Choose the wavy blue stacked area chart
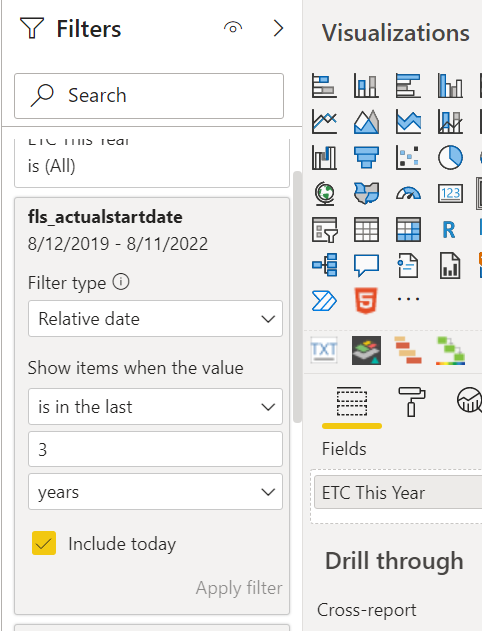Image resolution: width=482 pixels, height=631 pixels. coord(408,122)
